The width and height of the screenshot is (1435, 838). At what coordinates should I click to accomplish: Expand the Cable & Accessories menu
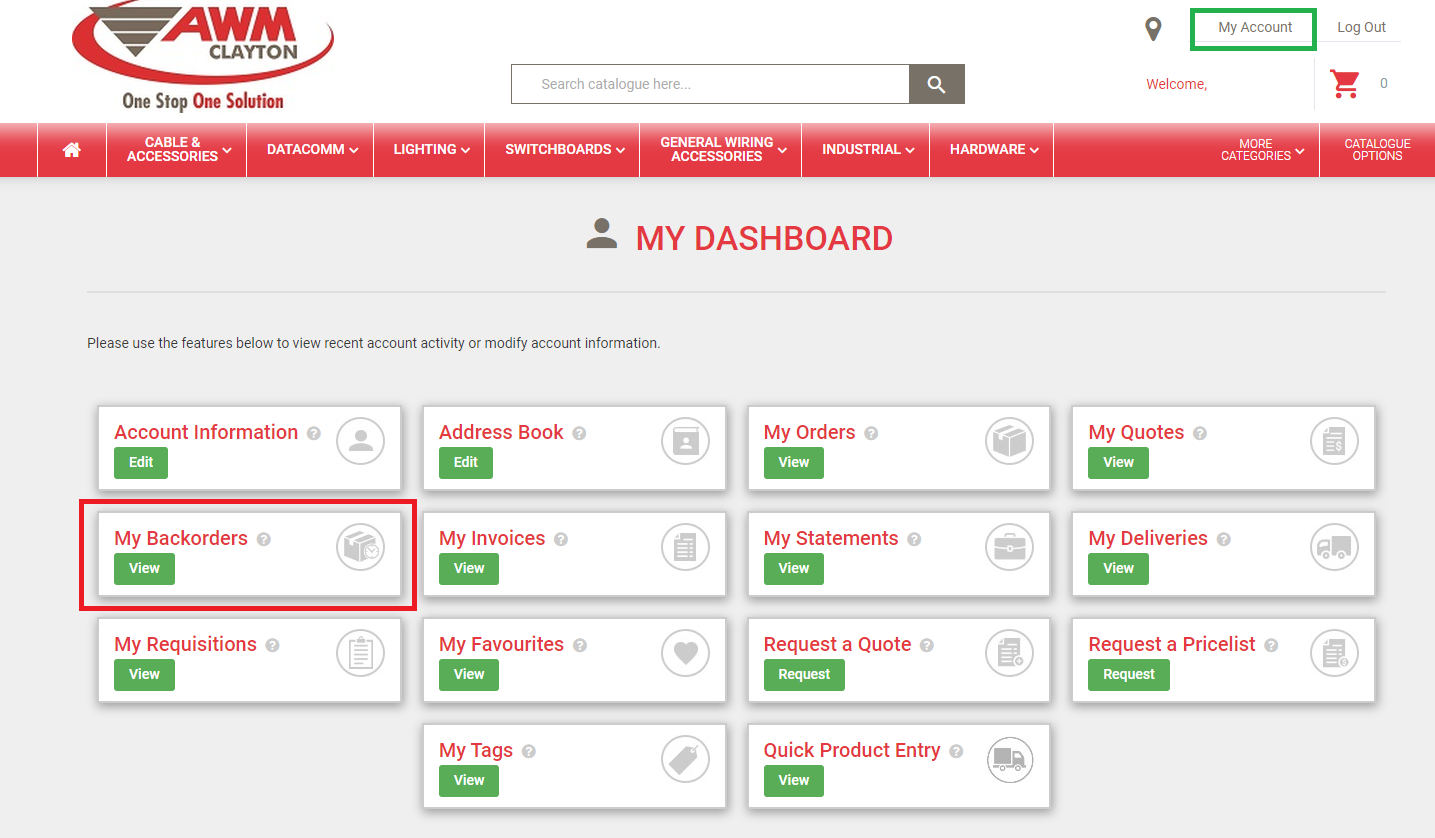click(x=177, y=150)
